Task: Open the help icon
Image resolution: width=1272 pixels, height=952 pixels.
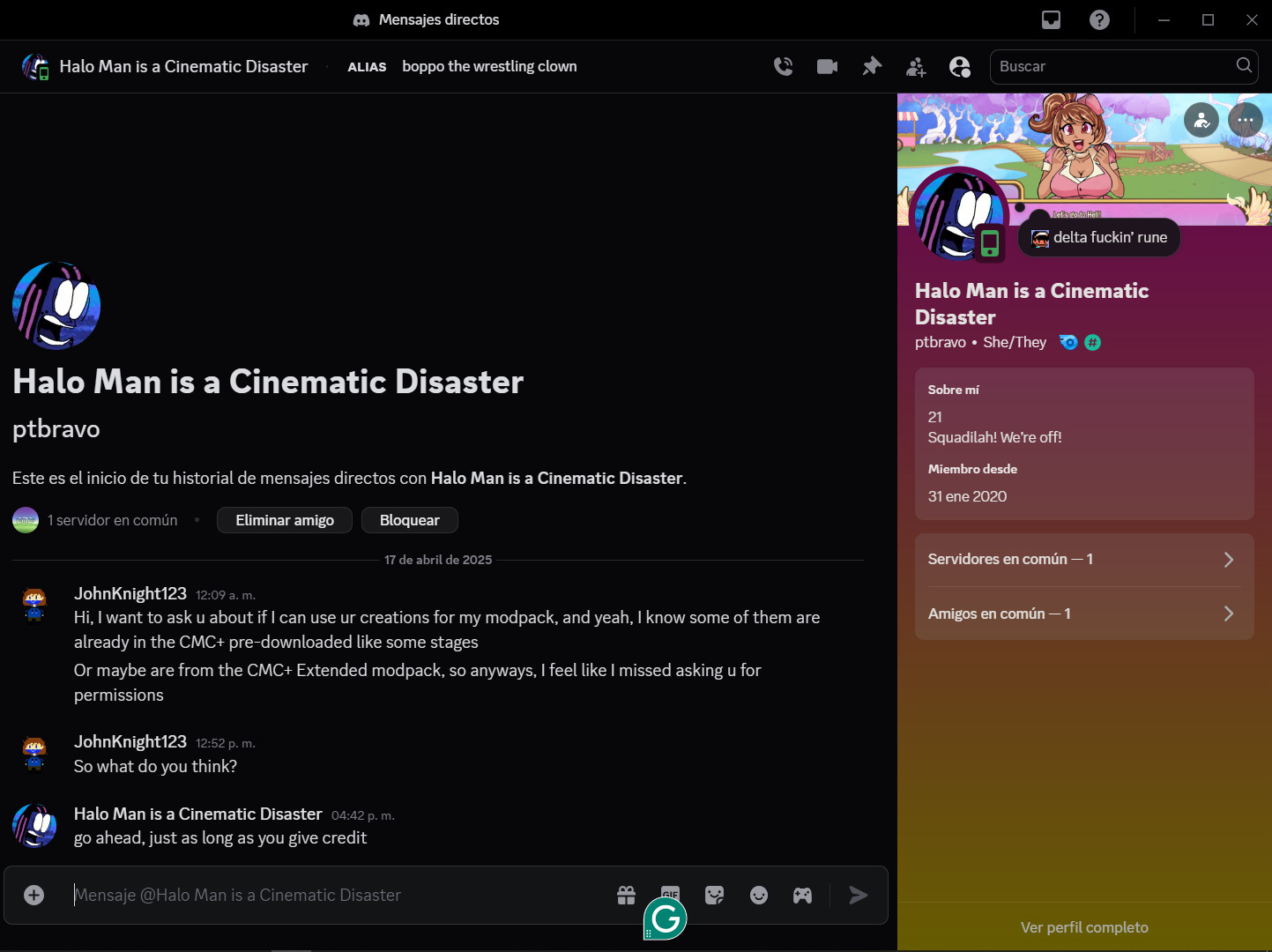Action: point(1099,19)
